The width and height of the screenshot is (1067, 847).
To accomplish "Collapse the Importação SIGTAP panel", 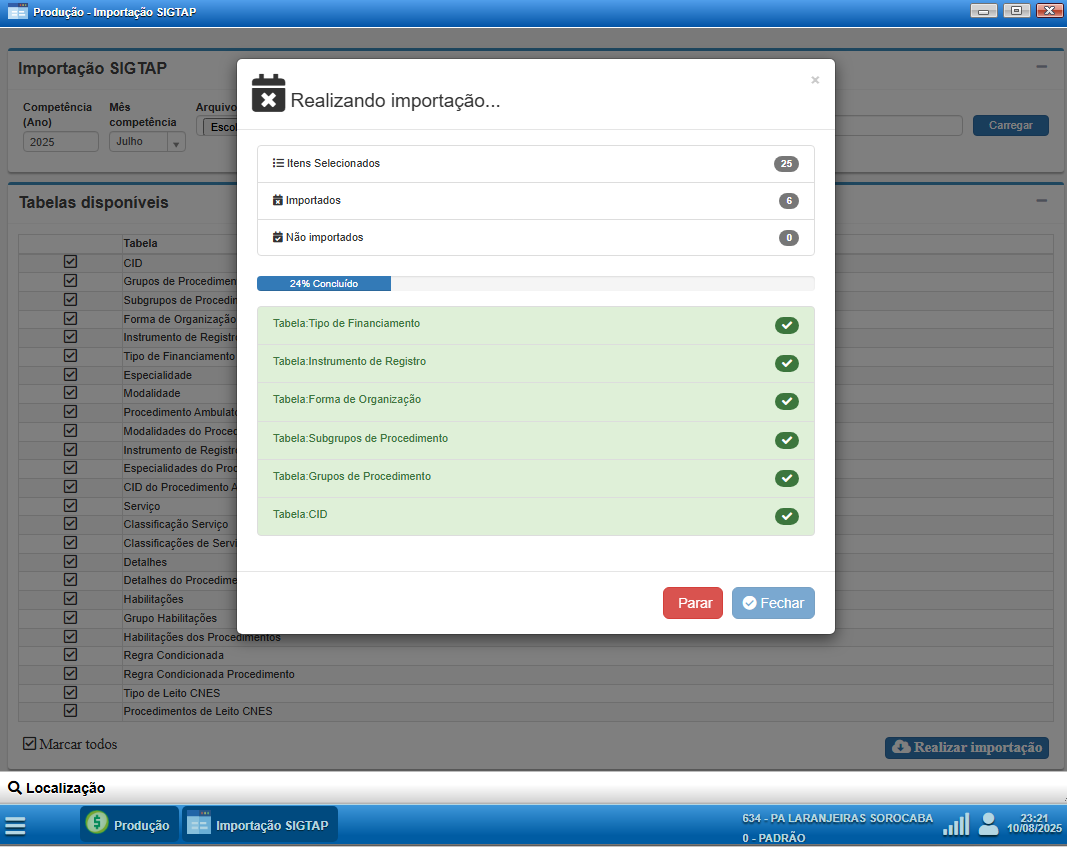I will click(1041, 67).
